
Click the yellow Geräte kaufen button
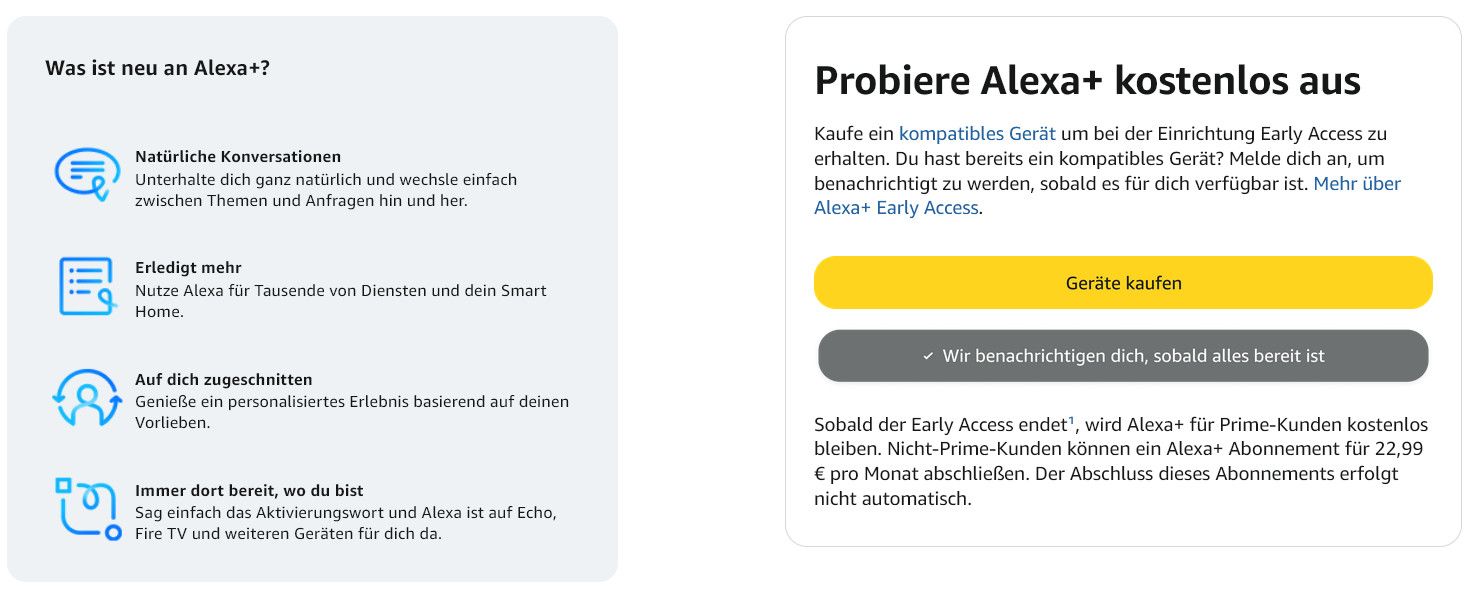[1123, 283]
